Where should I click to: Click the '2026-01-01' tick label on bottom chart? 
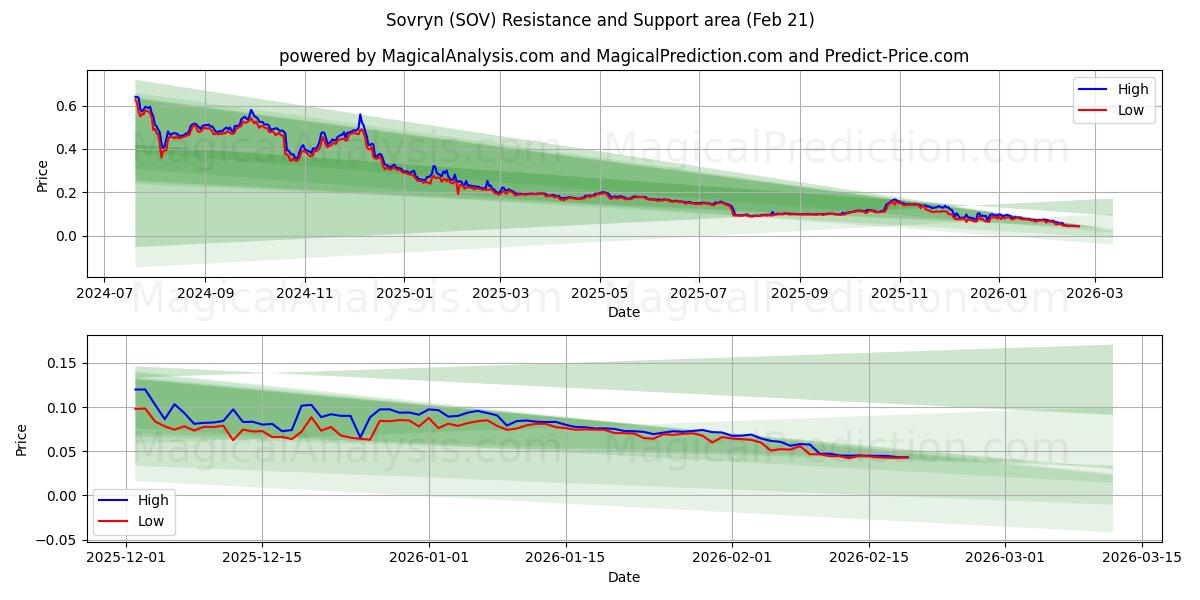tap(429, 560)
